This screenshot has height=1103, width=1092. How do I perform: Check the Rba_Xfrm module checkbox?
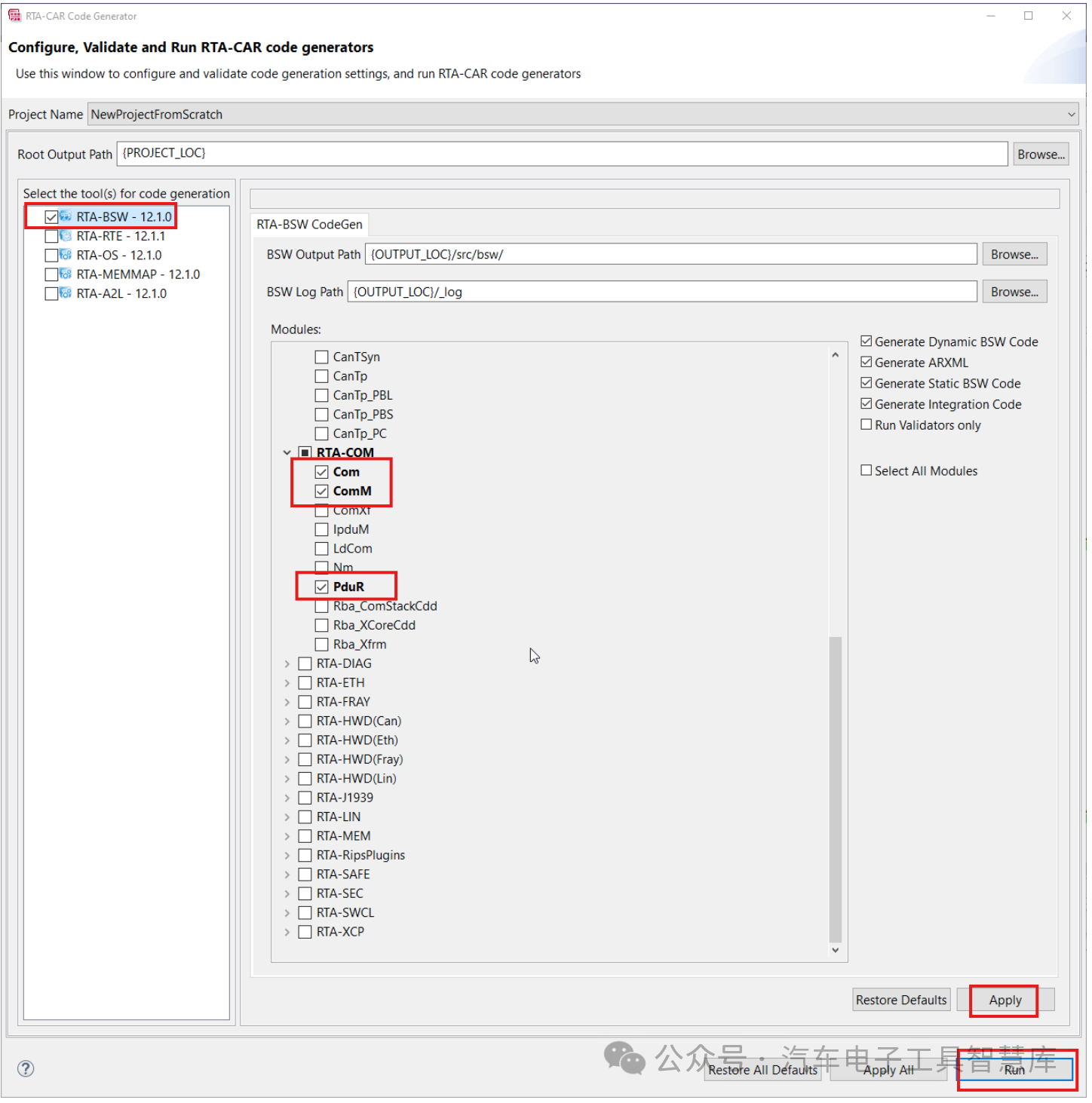click(322, 645)
